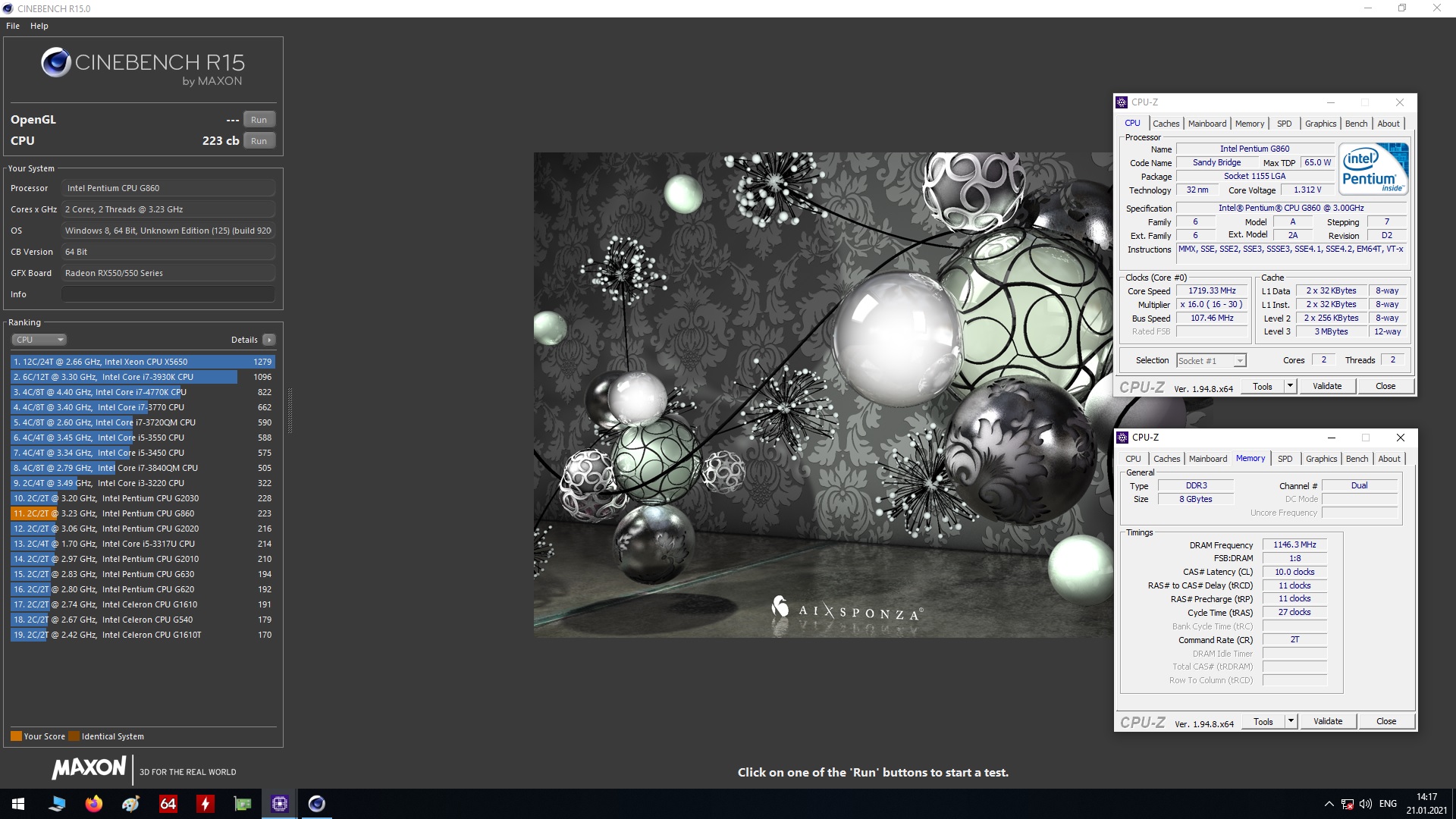Open Graphics tab in lower CPU-Z window
This screenshot has height=819, width=1456.
(1322, 459)
